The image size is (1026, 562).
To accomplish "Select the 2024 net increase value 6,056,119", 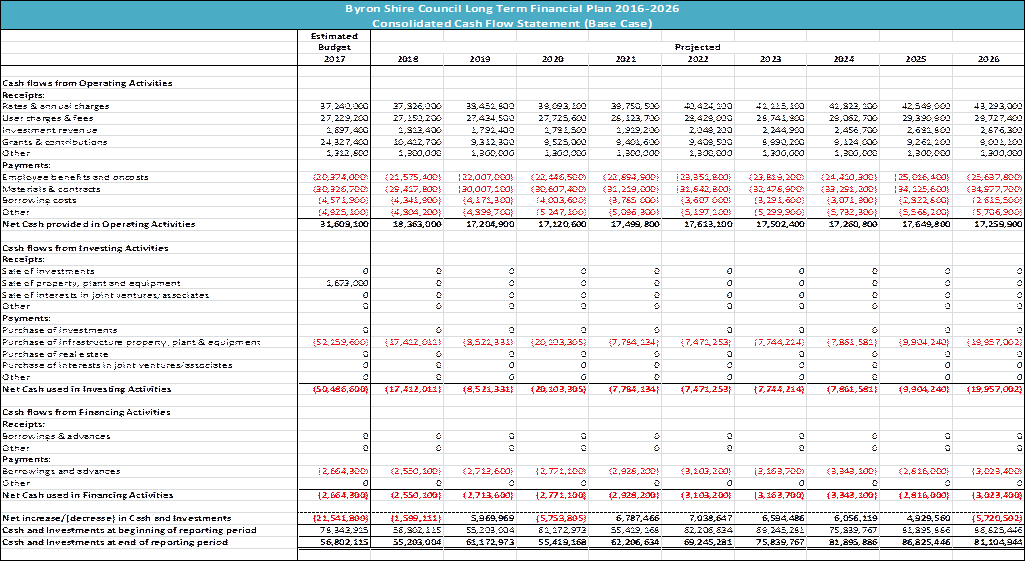I will tap(853, 518).
